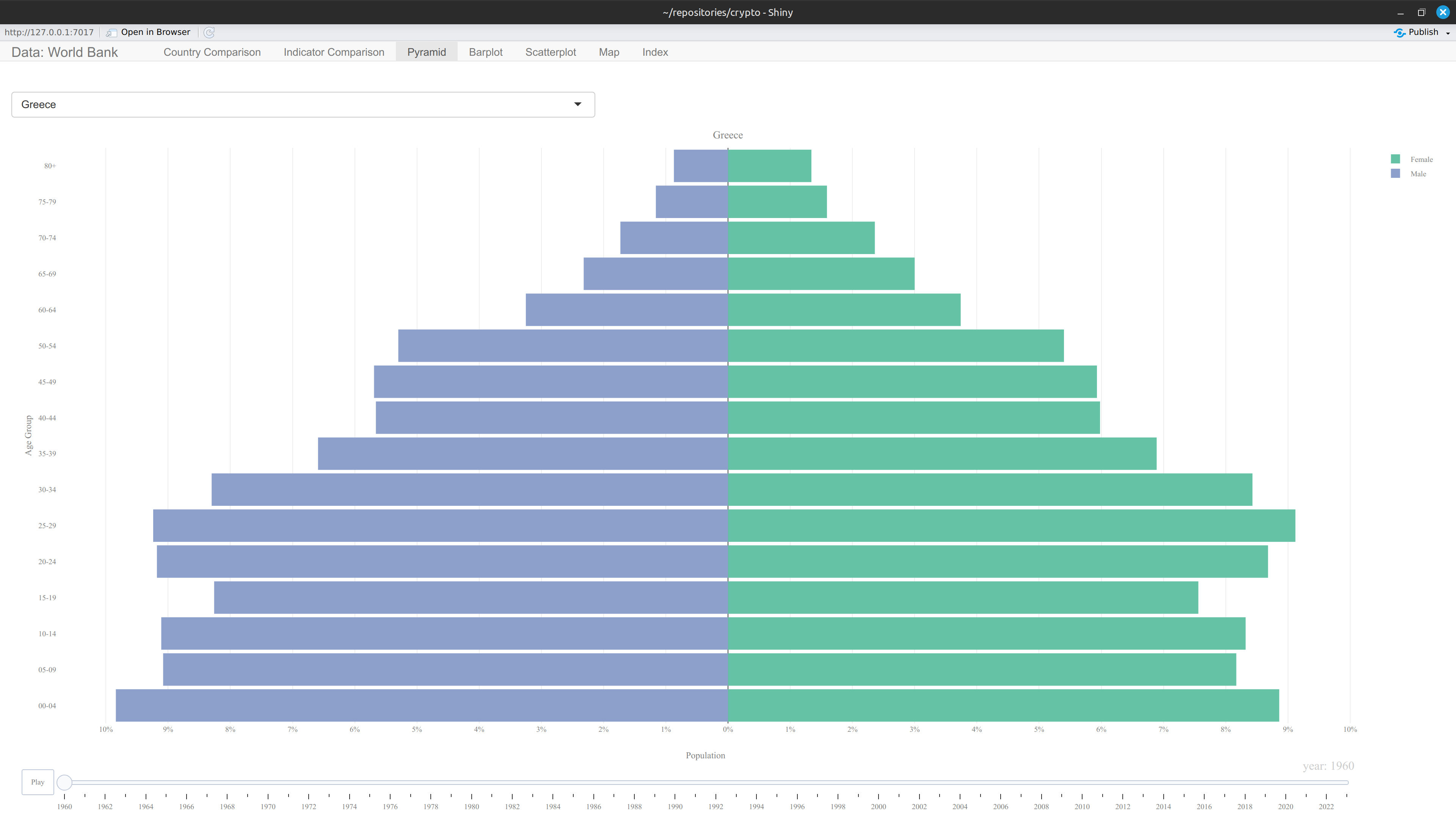Click the 00-04 female bar

click(1003, 705)
